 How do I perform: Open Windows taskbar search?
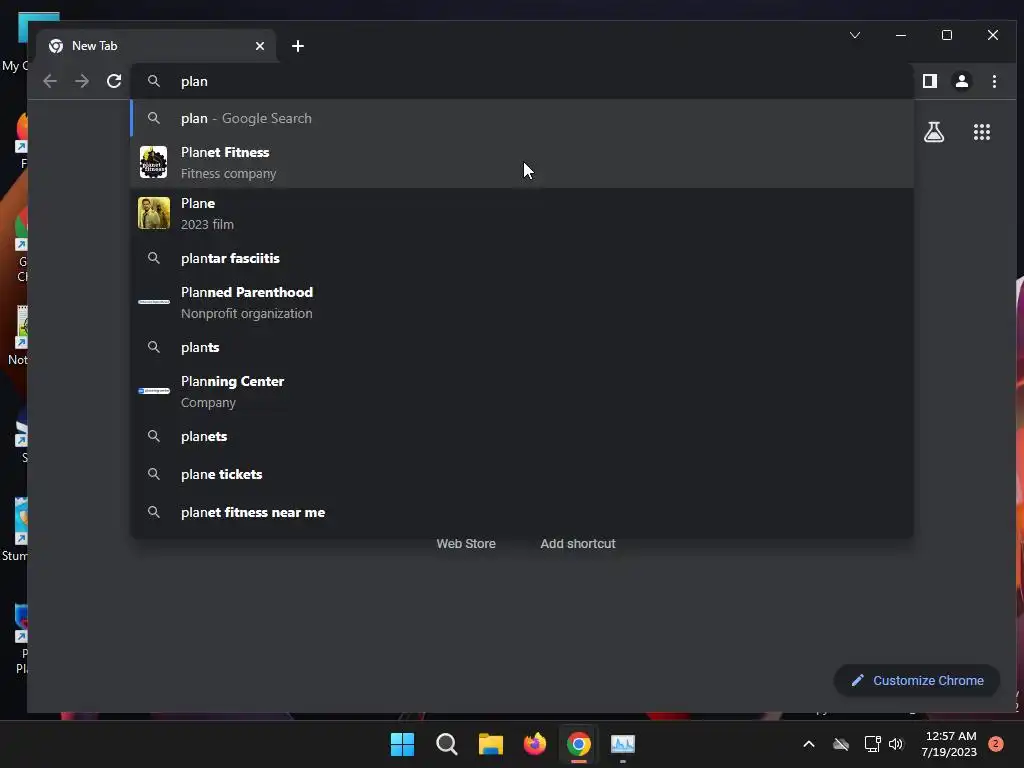click(x=447, y=744)
